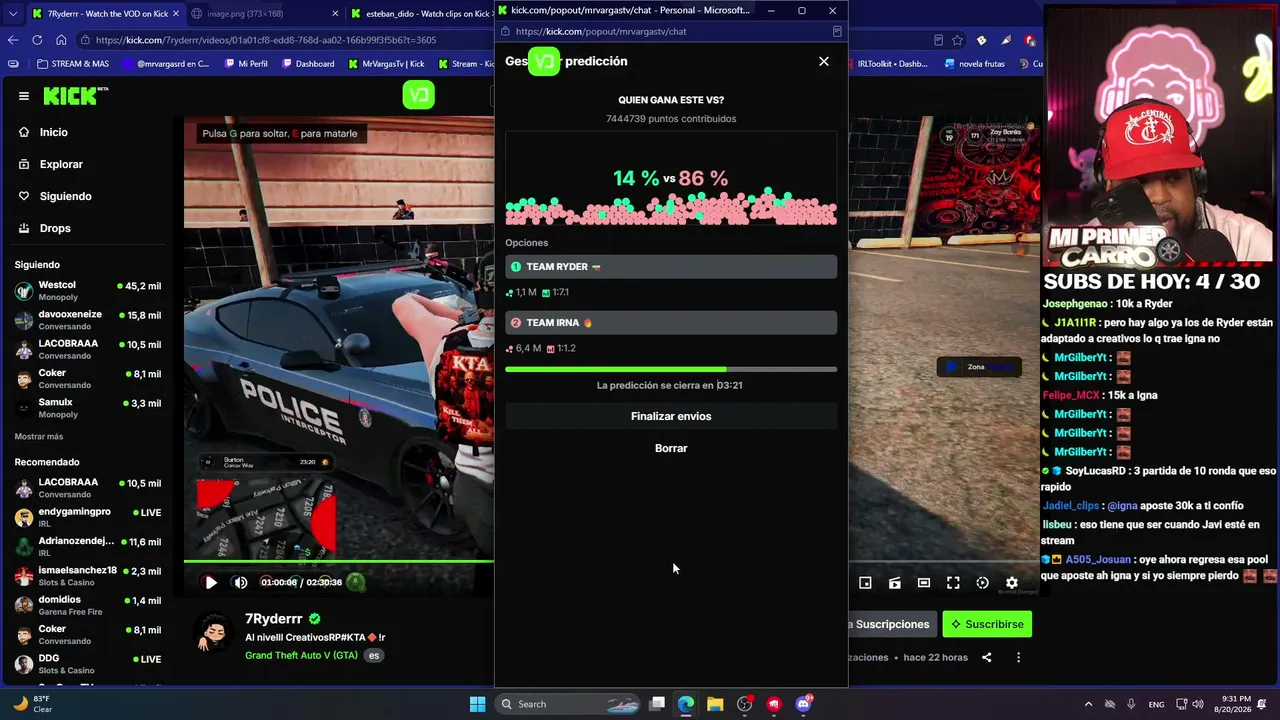Screen dimensions: 1280x720
Task: Open Microsoft Edge from the taskbar
Action: point(686,704)
